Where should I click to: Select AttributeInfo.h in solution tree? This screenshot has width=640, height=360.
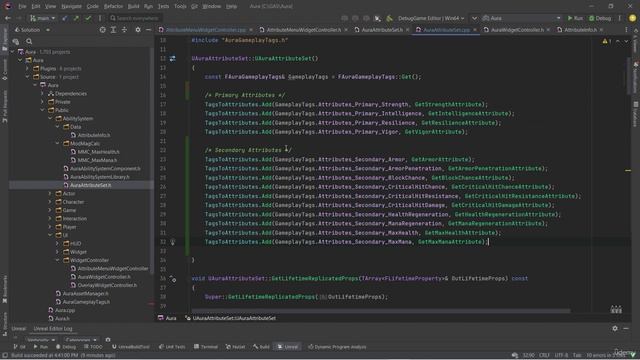point(94,135)
